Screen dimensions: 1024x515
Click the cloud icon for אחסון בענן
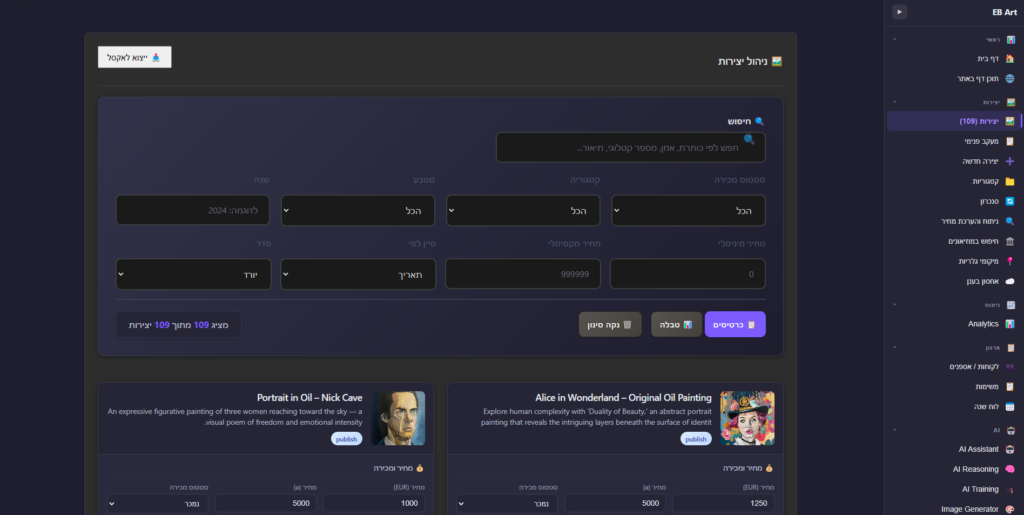pyautogui.click(x=1009, y=281)
